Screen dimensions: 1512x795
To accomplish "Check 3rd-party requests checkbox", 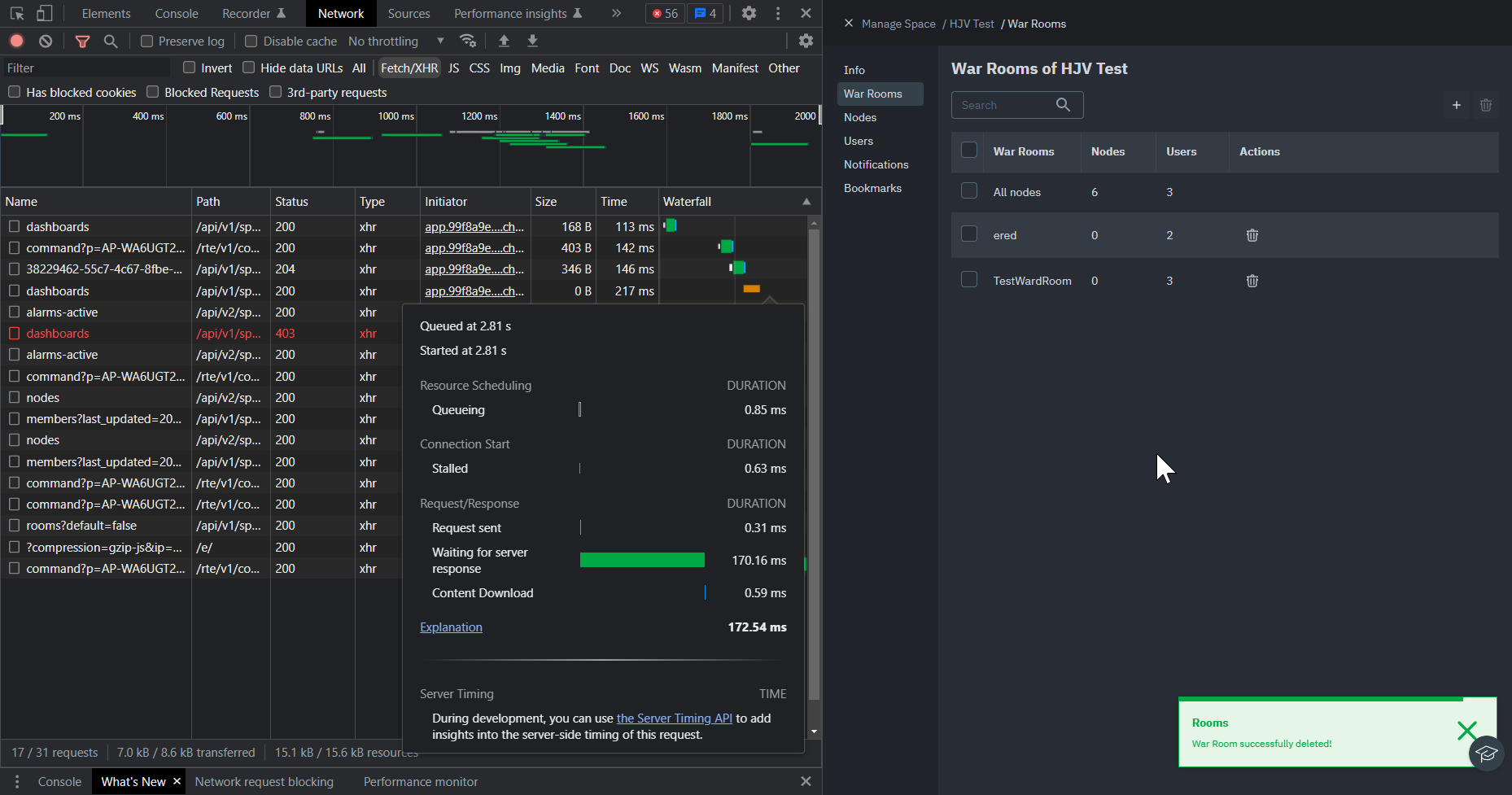I will [276, 92].
